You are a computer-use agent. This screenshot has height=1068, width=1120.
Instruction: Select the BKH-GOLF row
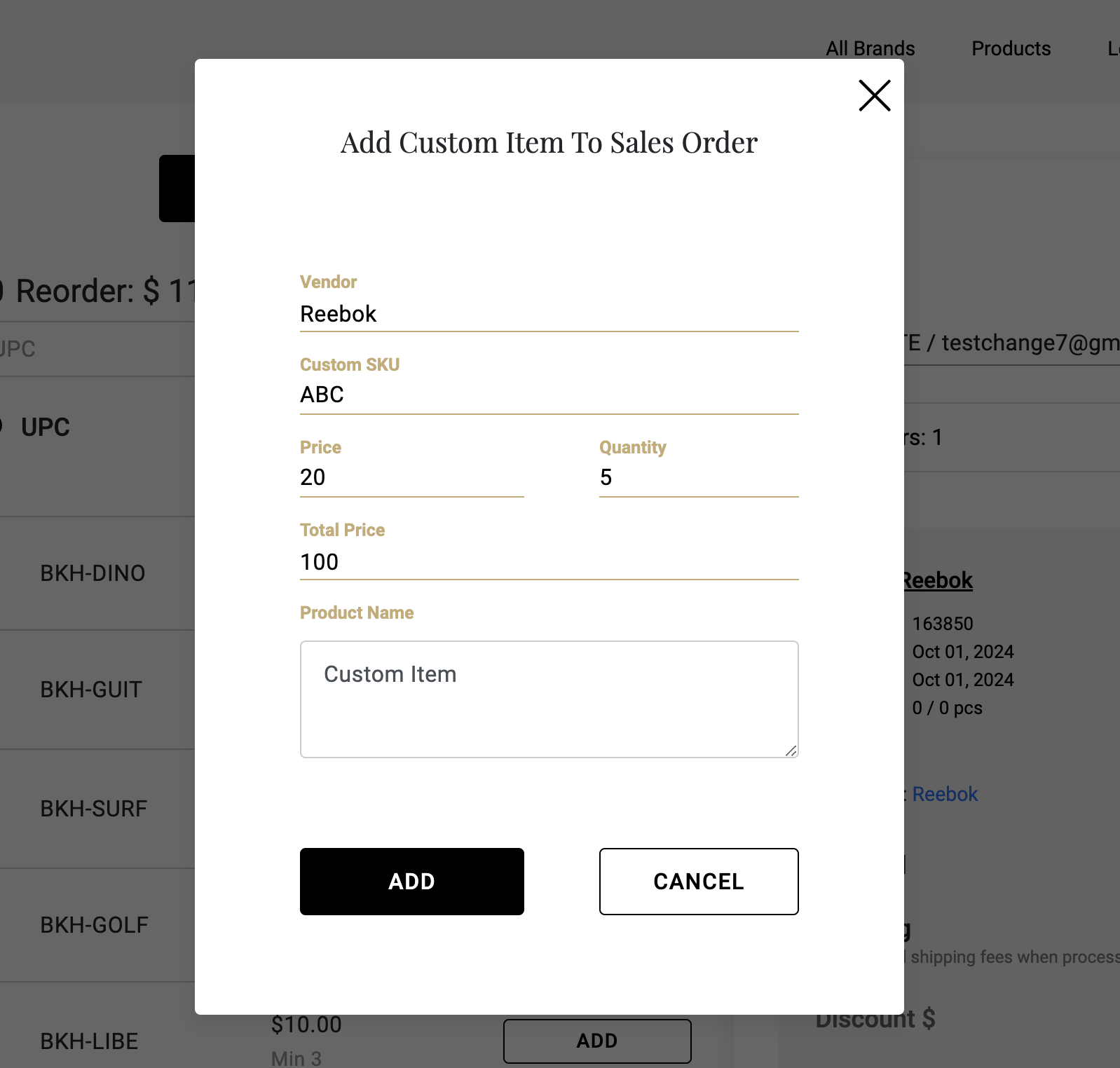94,925
